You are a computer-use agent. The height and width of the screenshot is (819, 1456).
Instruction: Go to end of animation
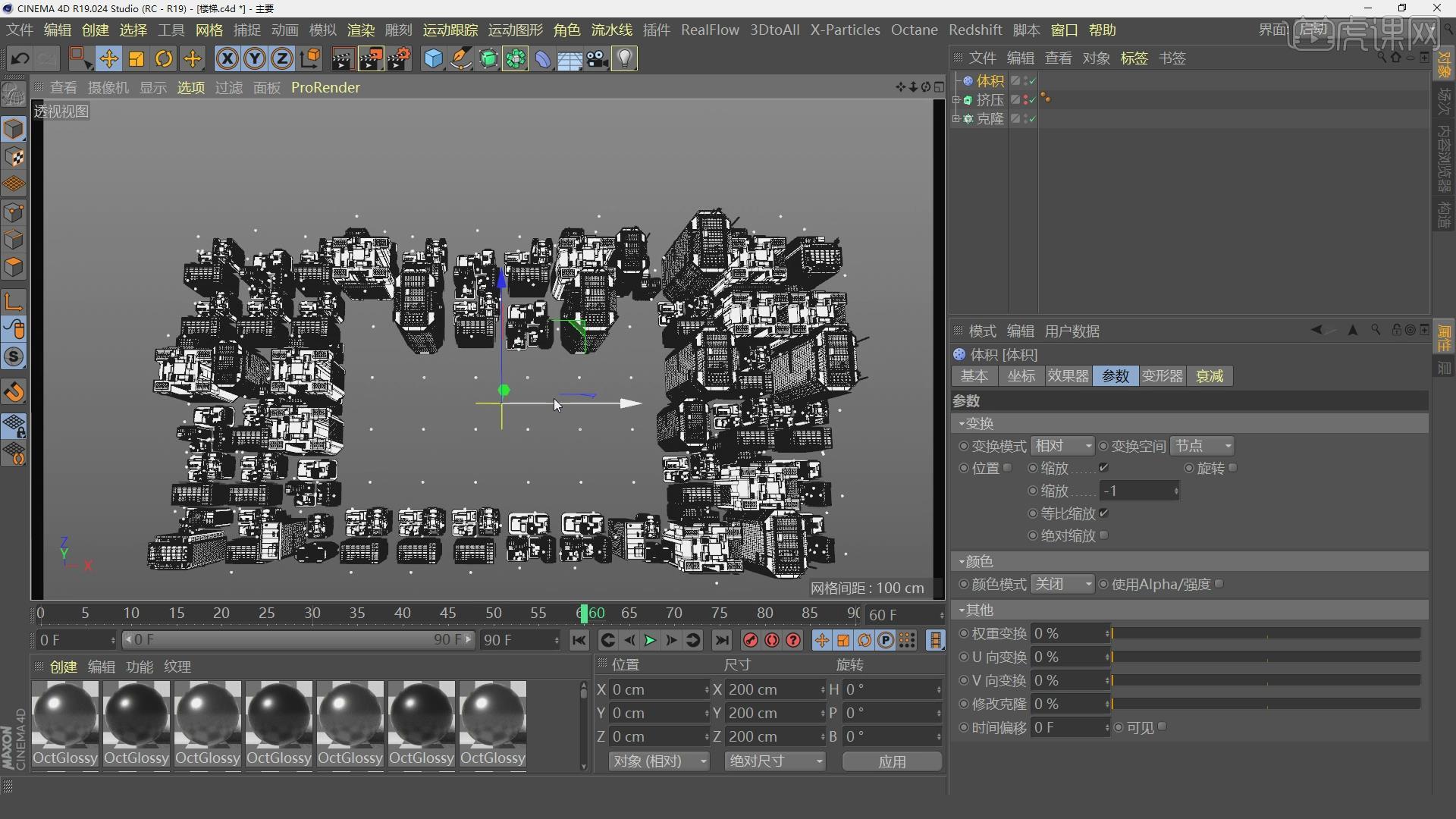(x=722, y=641)
